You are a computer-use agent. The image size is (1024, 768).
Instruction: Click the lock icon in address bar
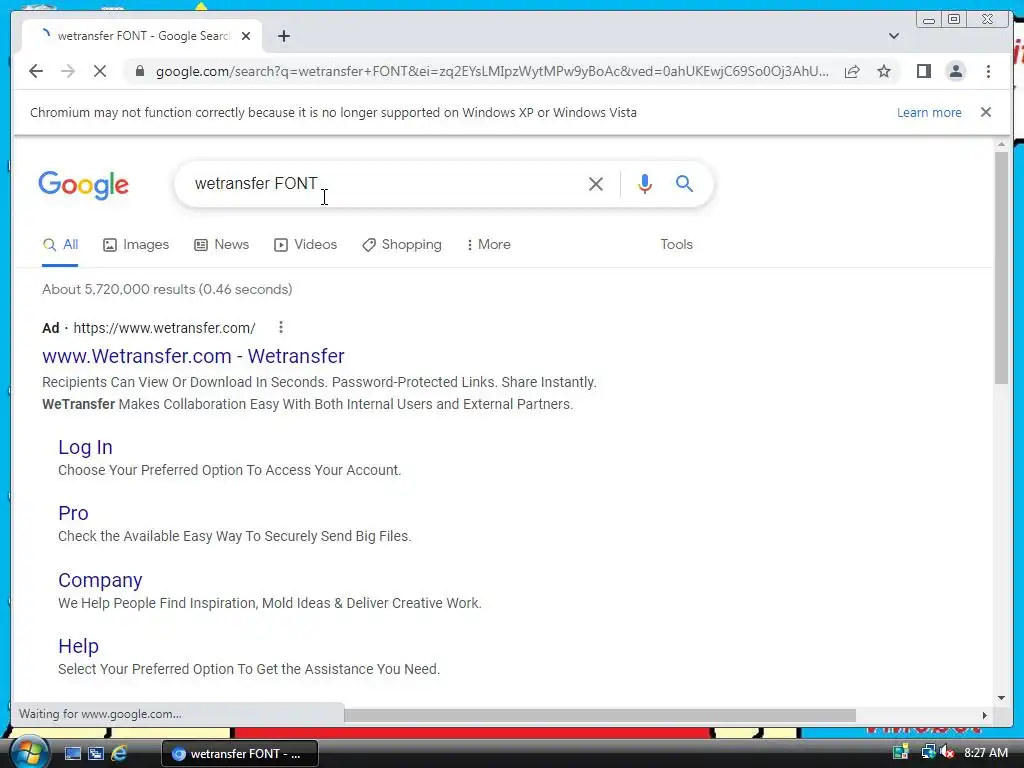139,71
